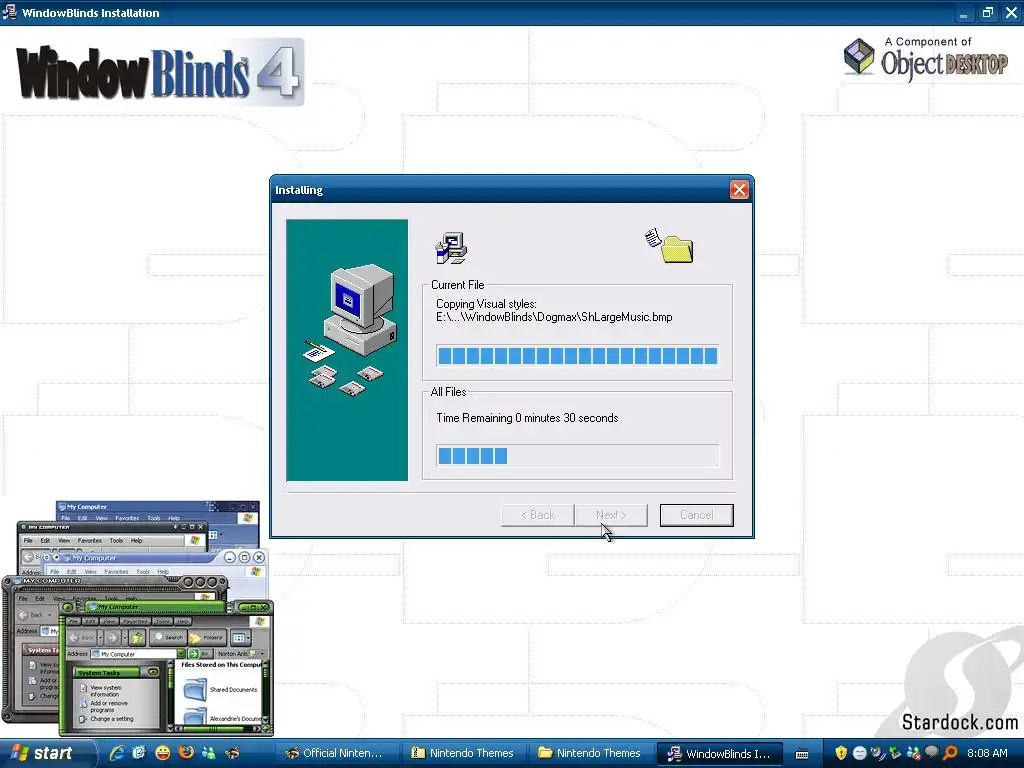Click the Stardock.com text link
The width and height of the screenshot is (1024, 768).
959,722
